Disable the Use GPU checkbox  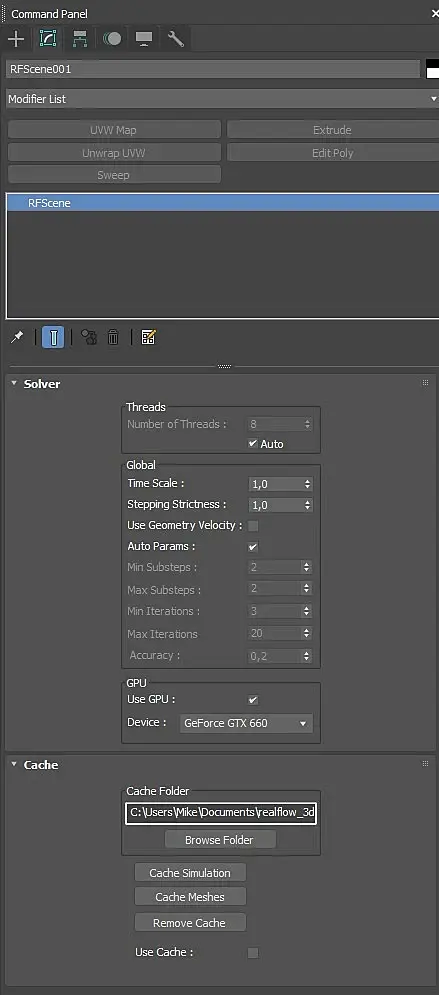coord(253,700)
